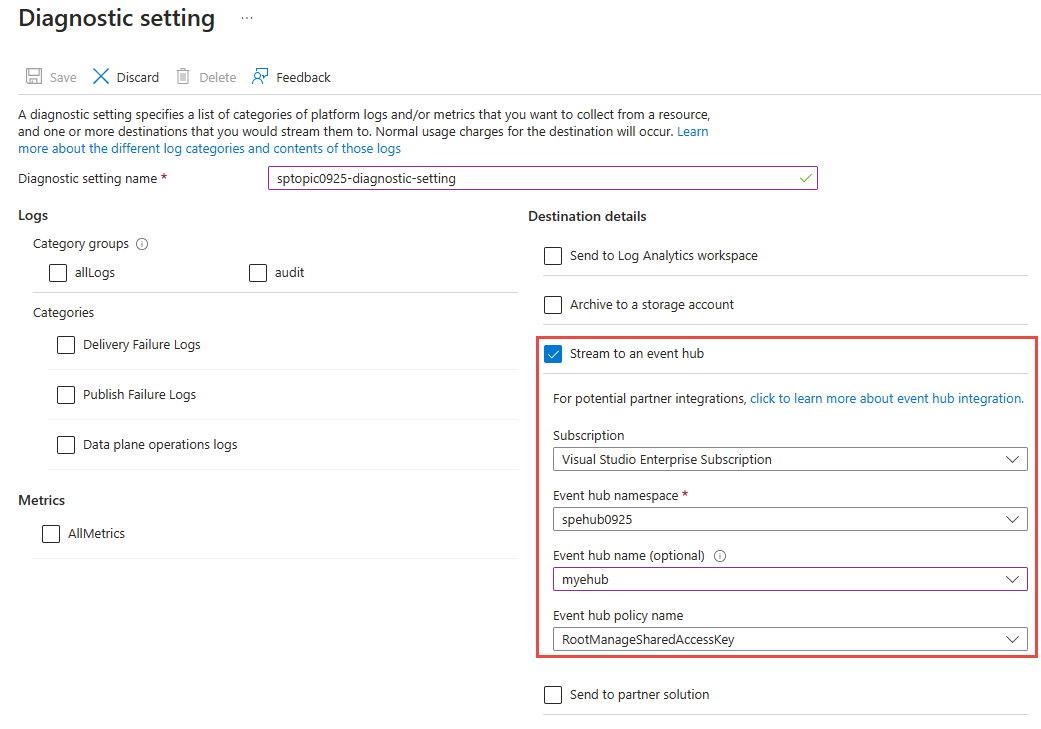
Task: Open the Subscription dropdown
Action: coord(790,460)
